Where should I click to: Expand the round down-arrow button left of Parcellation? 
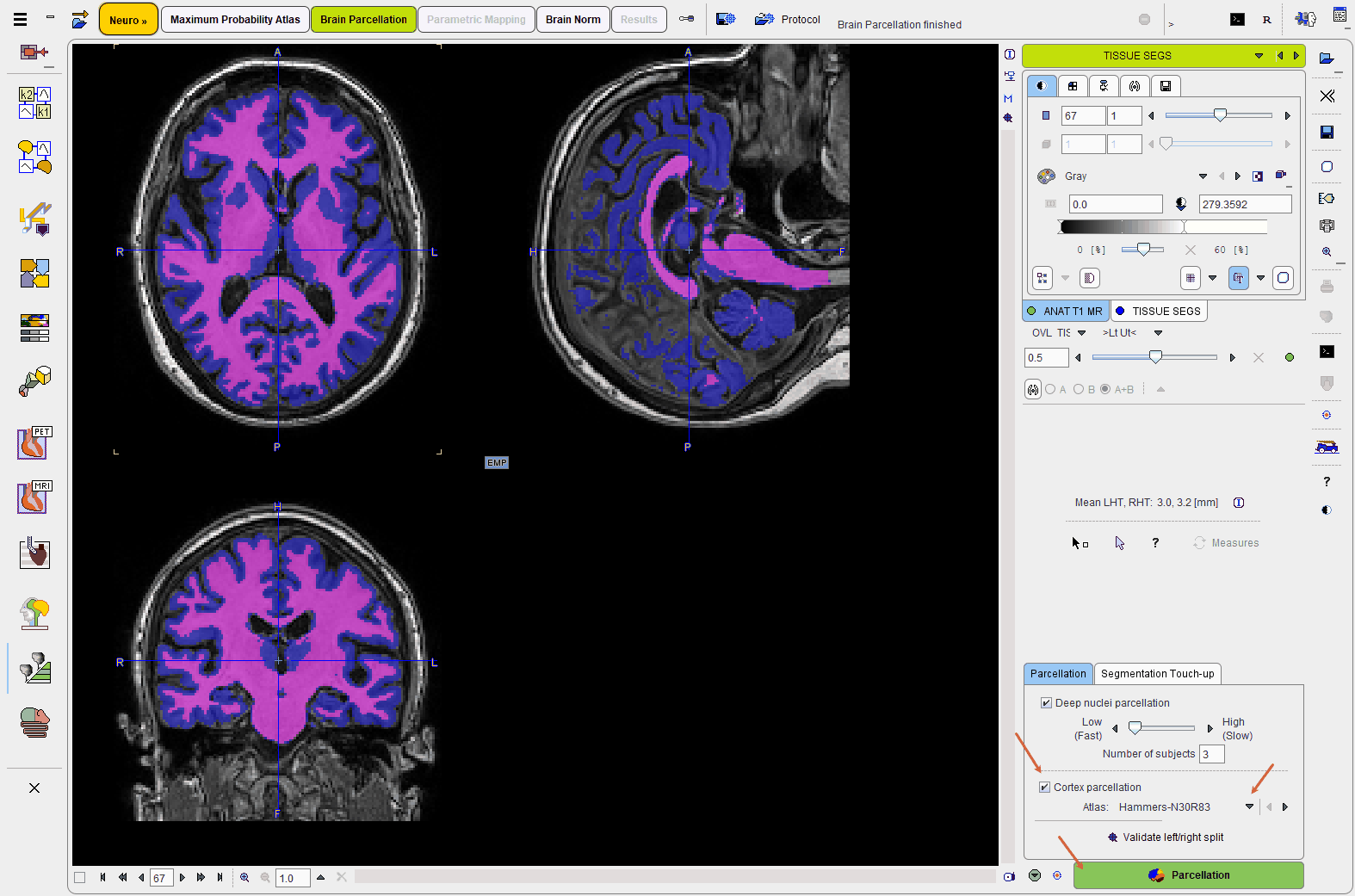(x=1034, y=875)
